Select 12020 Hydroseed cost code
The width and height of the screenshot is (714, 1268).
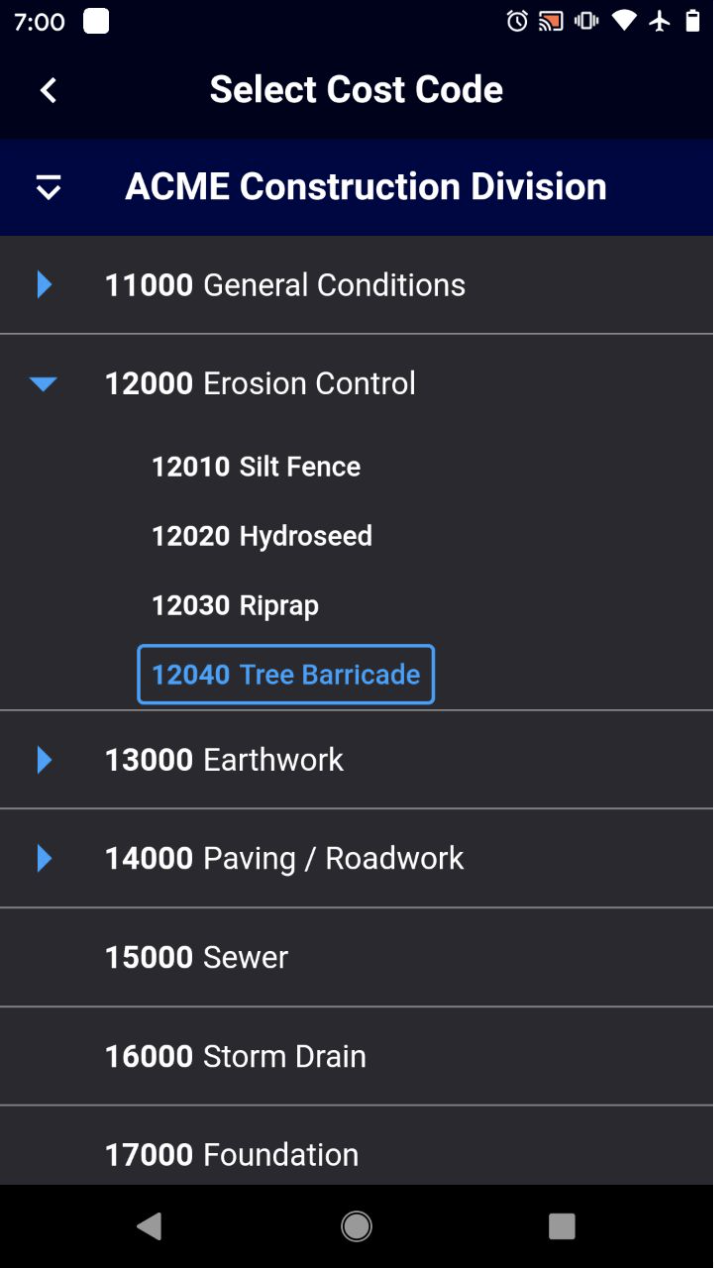pos(262,536)
